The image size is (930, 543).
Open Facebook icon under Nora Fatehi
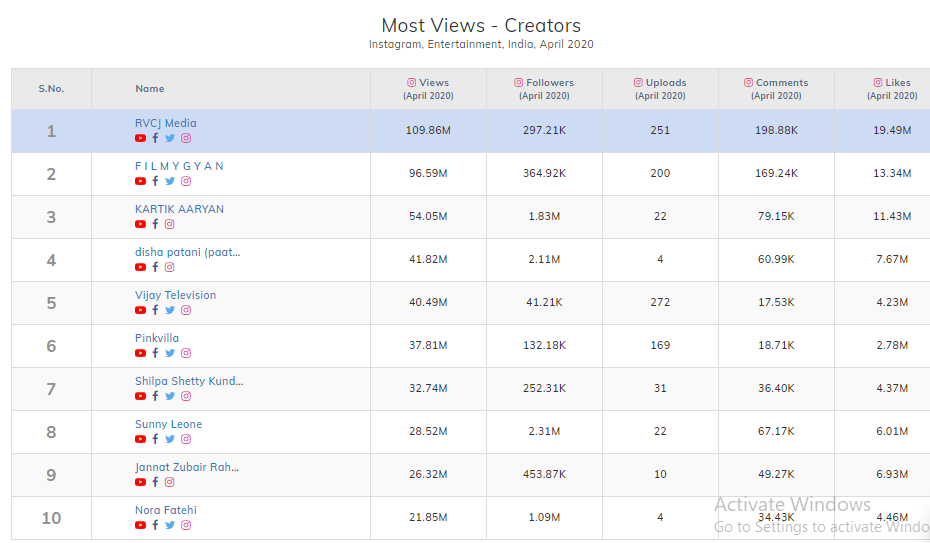tap(155, 526)
